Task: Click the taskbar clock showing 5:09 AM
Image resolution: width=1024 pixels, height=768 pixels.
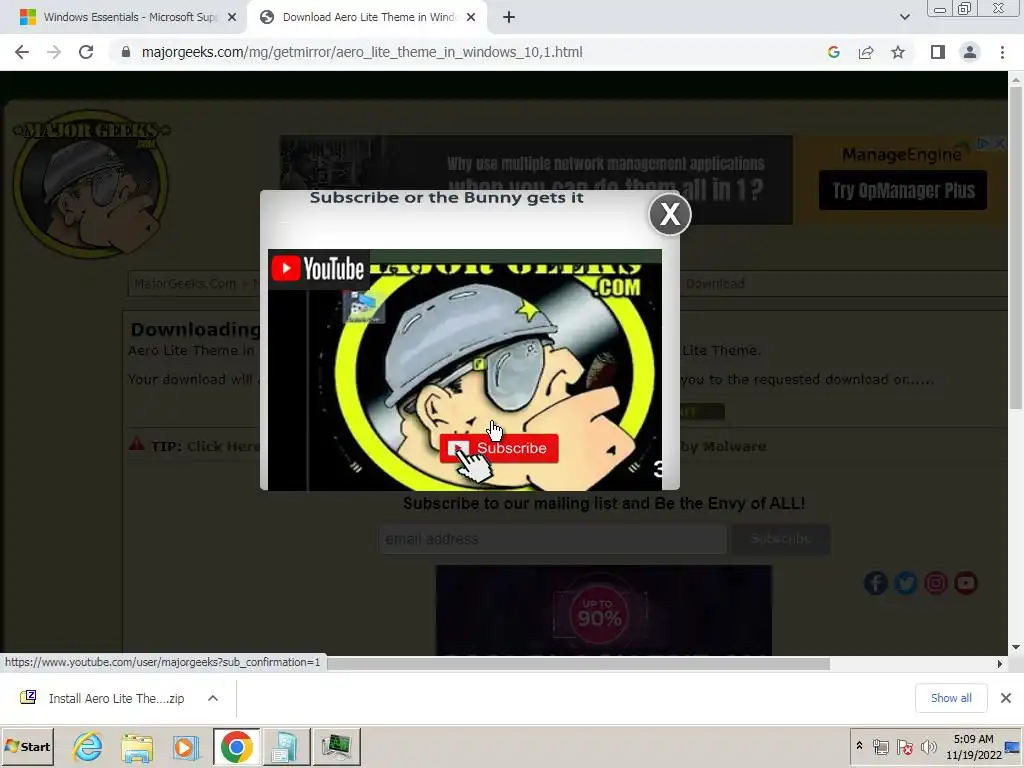Action: 973,746
